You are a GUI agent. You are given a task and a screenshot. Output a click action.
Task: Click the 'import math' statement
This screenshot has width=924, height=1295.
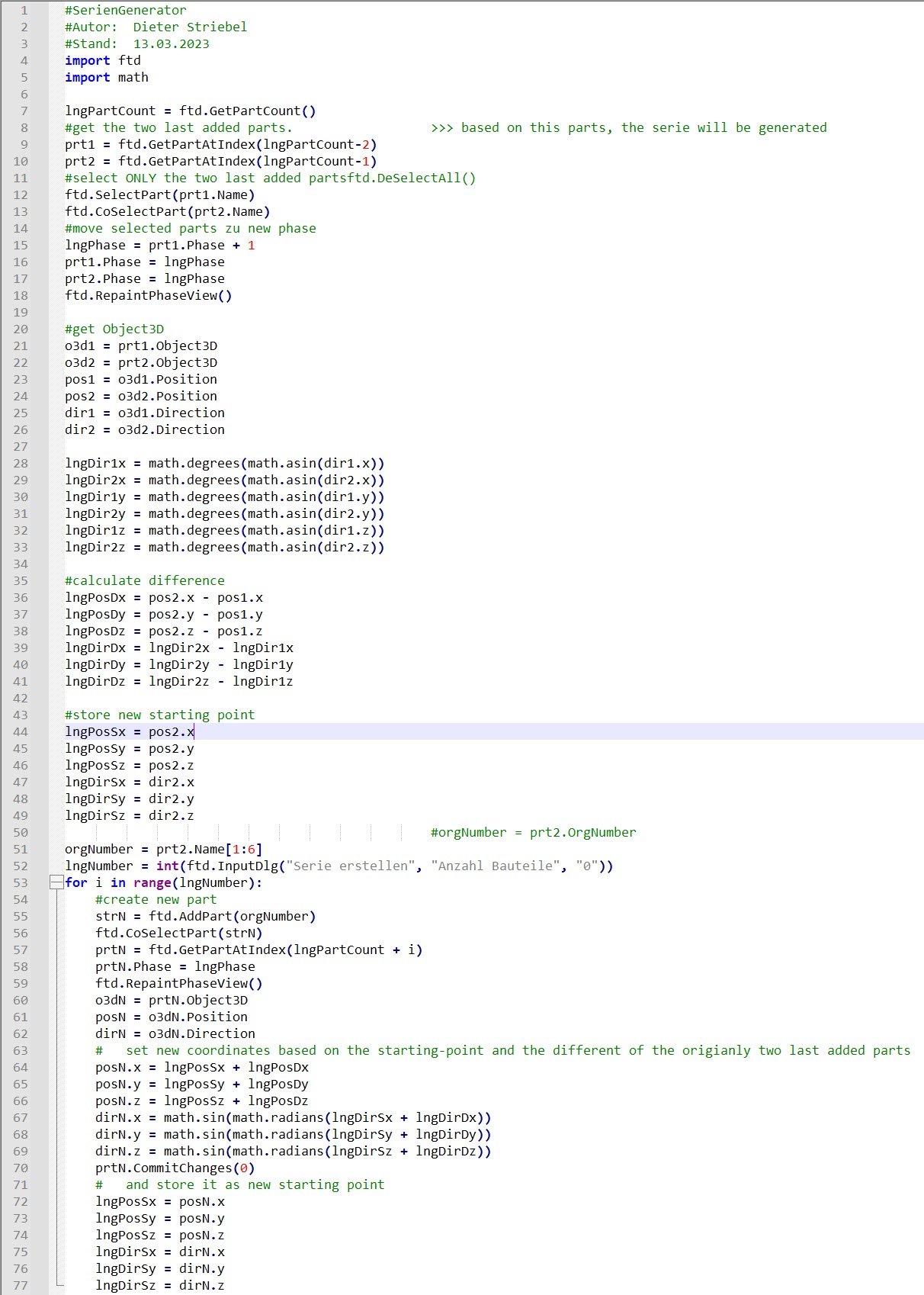(107, 77)
